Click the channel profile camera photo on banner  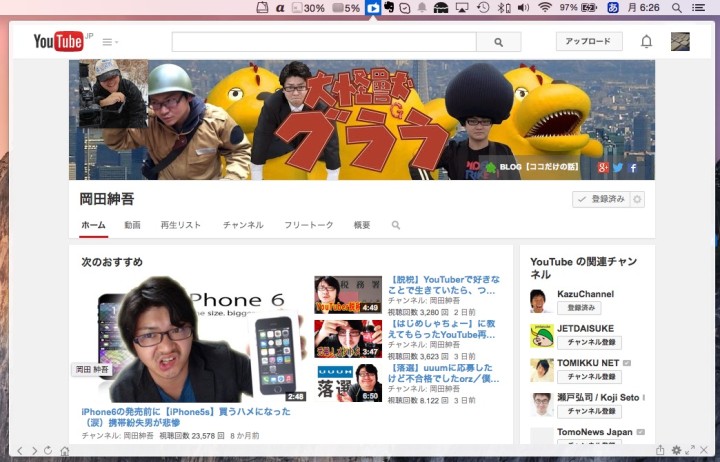(x=113, y=93)
